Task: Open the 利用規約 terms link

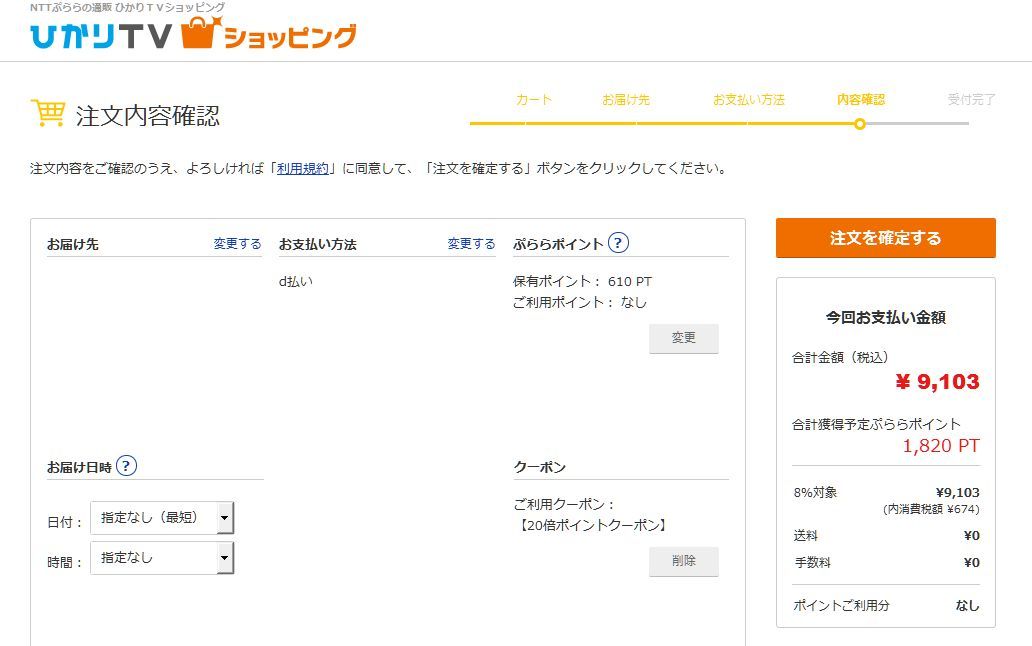Action: pos(302,169)
